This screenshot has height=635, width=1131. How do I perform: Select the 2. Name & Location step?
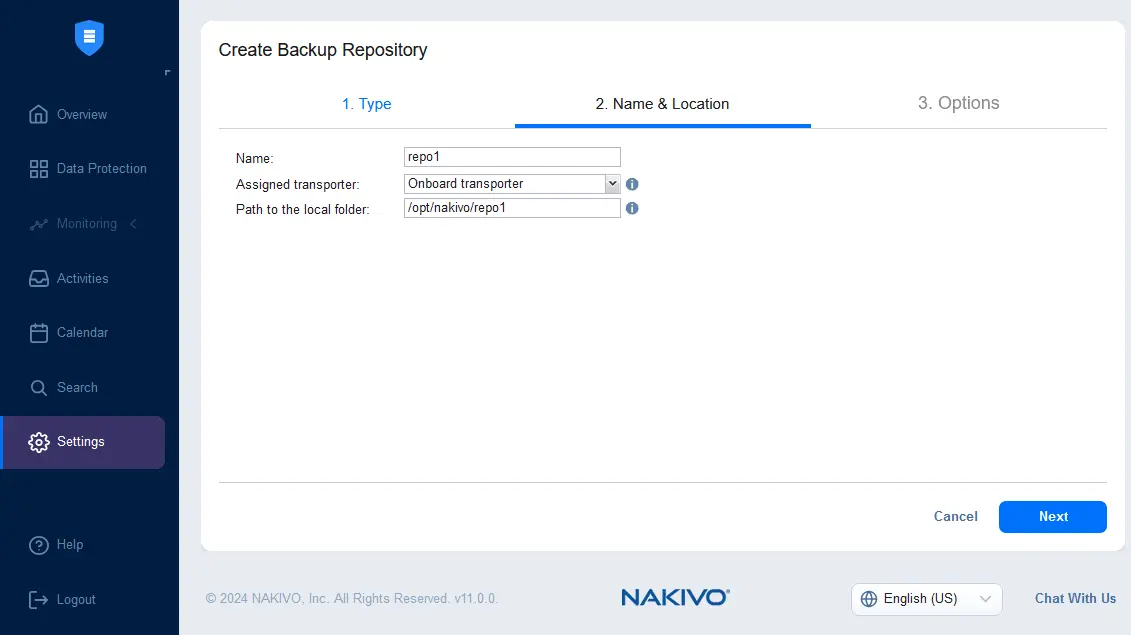662,104
